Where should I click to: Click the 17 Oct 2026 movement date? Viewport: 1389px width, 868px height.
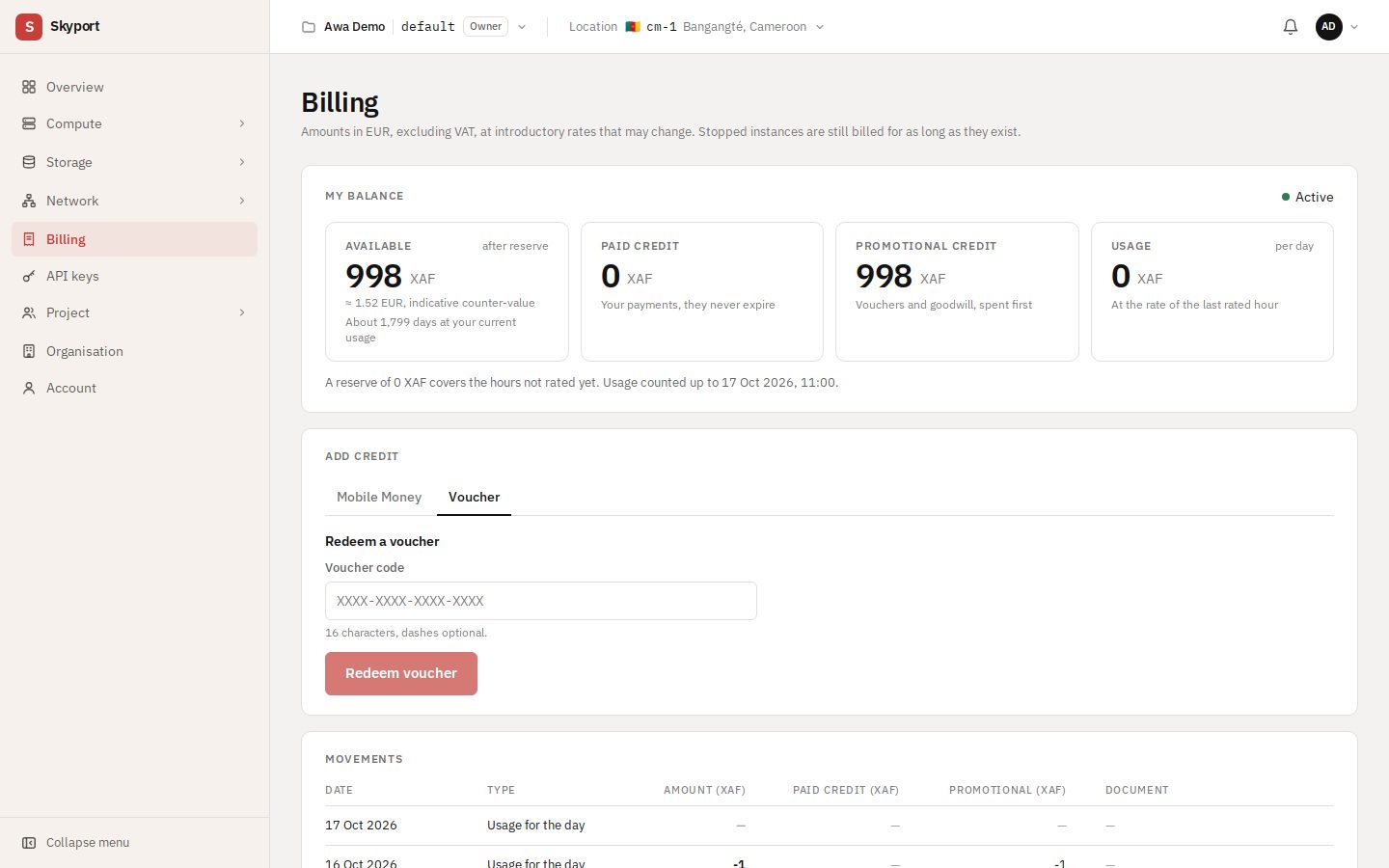[x=361, y=826]
